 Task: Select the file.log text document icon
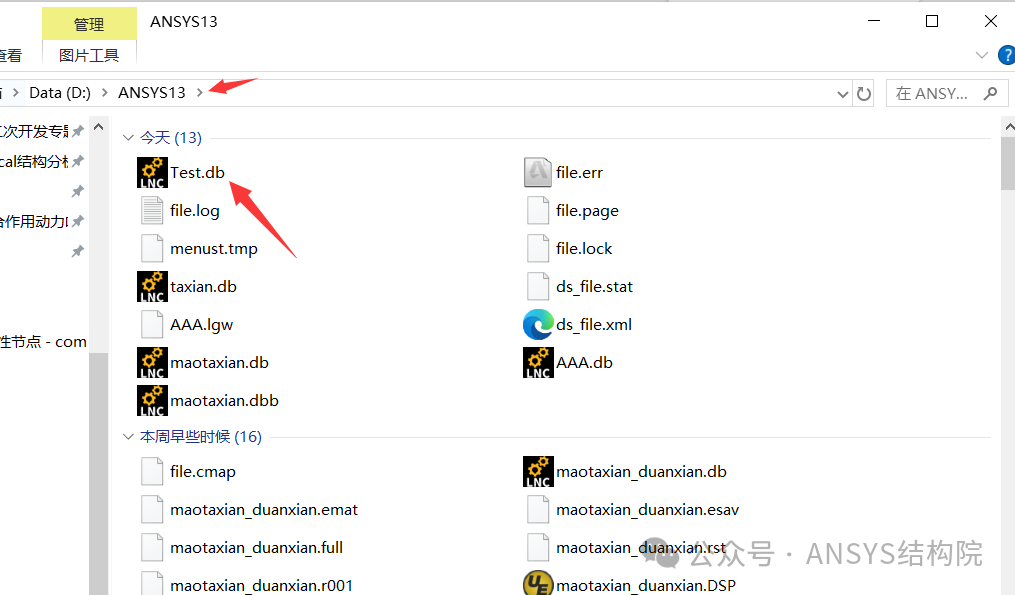coord(152,210)
